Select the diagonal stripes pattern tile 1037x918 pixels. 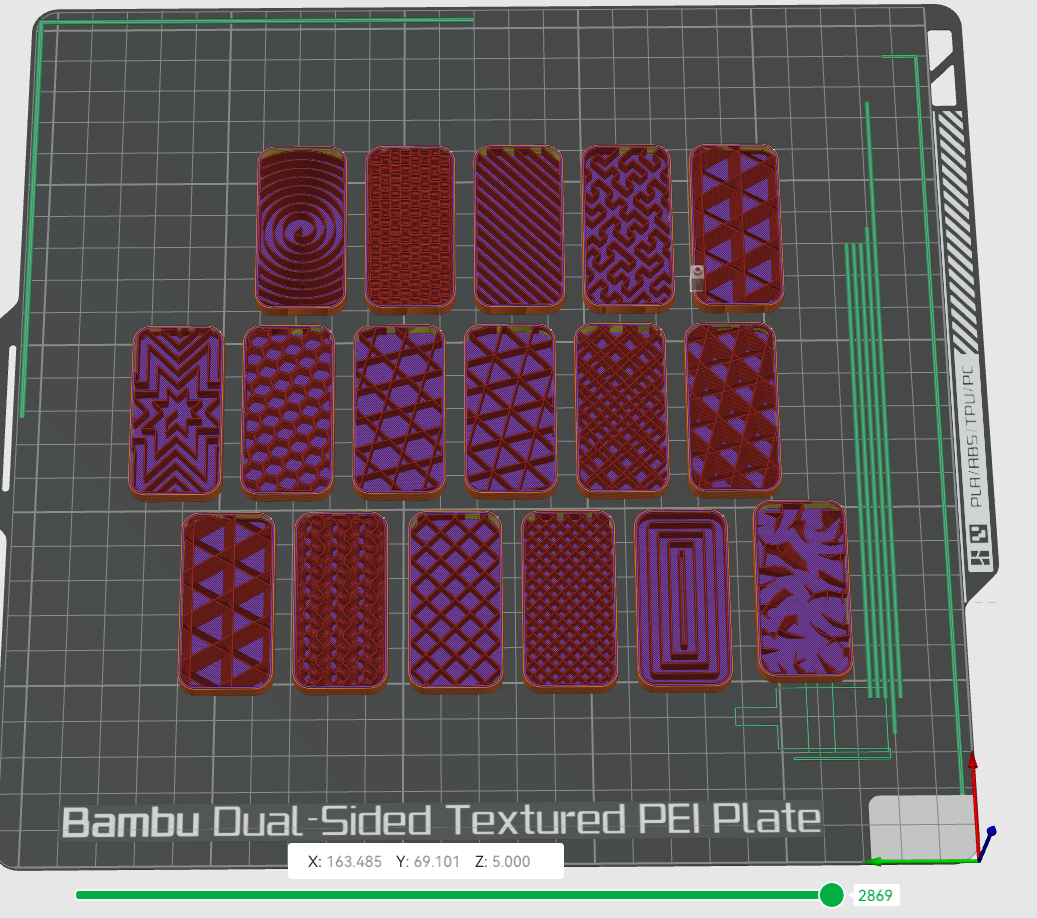pos(519,229)
